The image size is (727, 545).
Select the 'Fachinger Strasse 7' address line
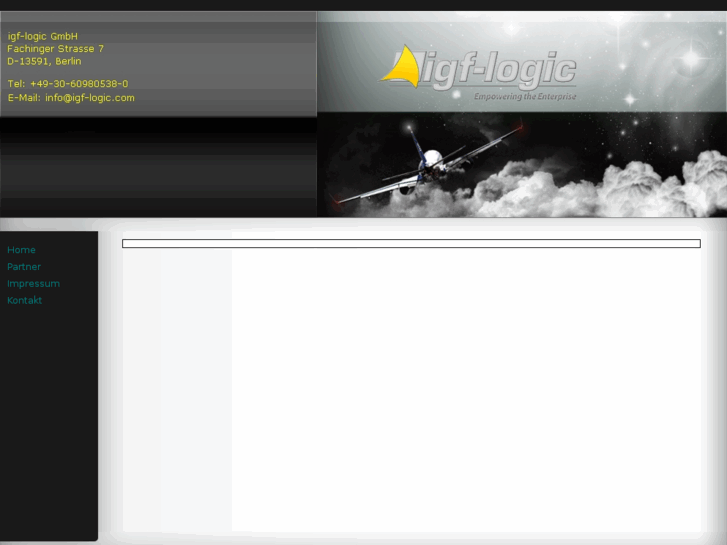[56, 49]
